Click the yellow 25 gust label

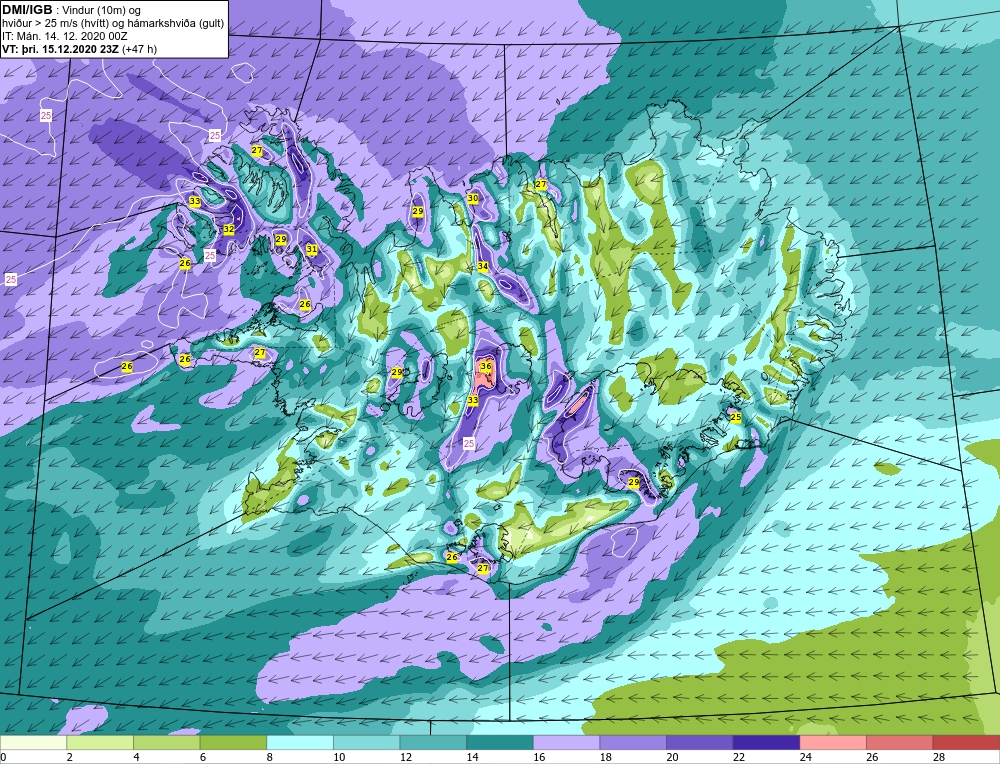pos(736,416)
